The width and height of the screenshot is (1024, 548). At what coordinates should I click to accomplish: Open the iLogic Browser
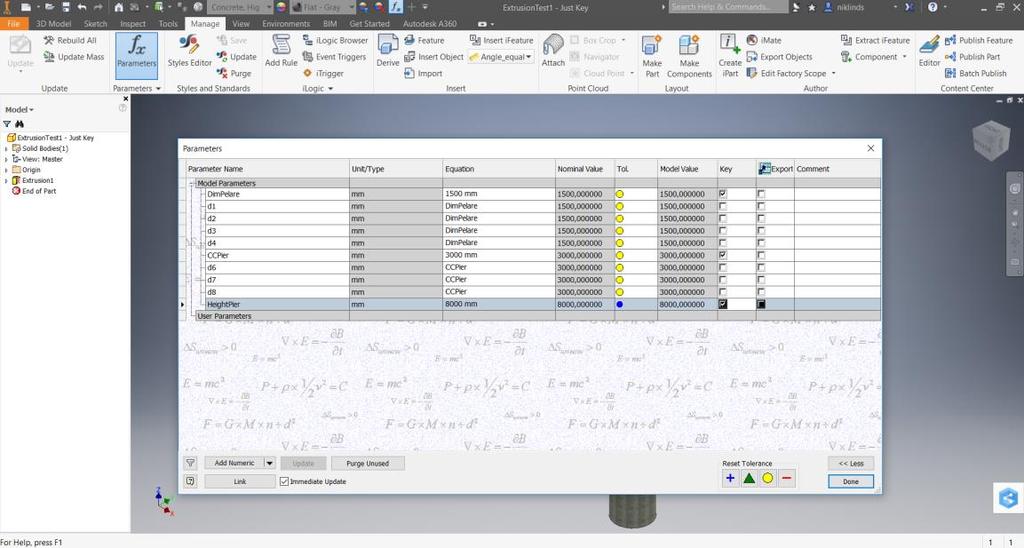coord(336,40)
